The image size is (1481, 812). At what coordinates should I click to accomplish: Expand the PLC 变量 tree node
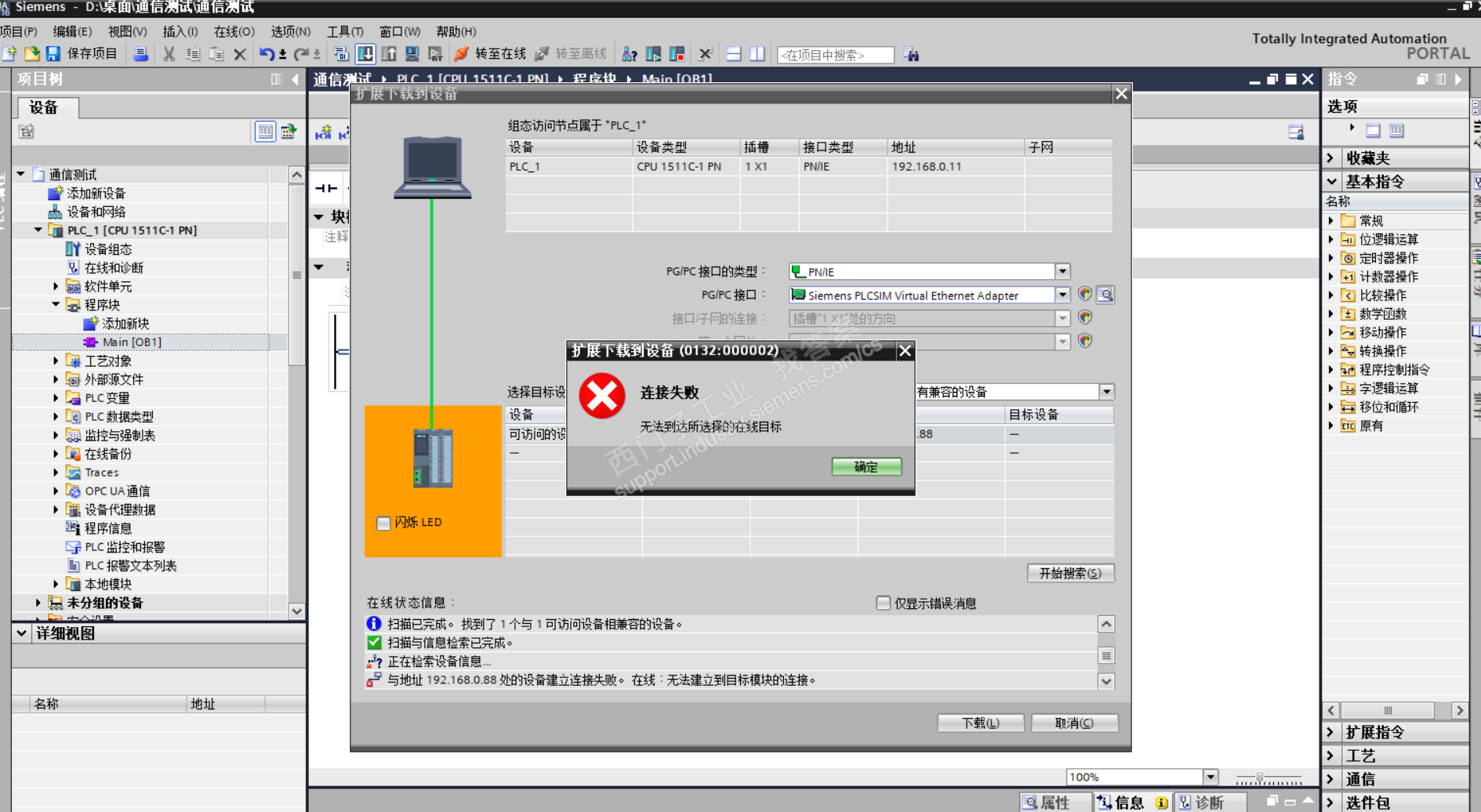pos(56,398)
